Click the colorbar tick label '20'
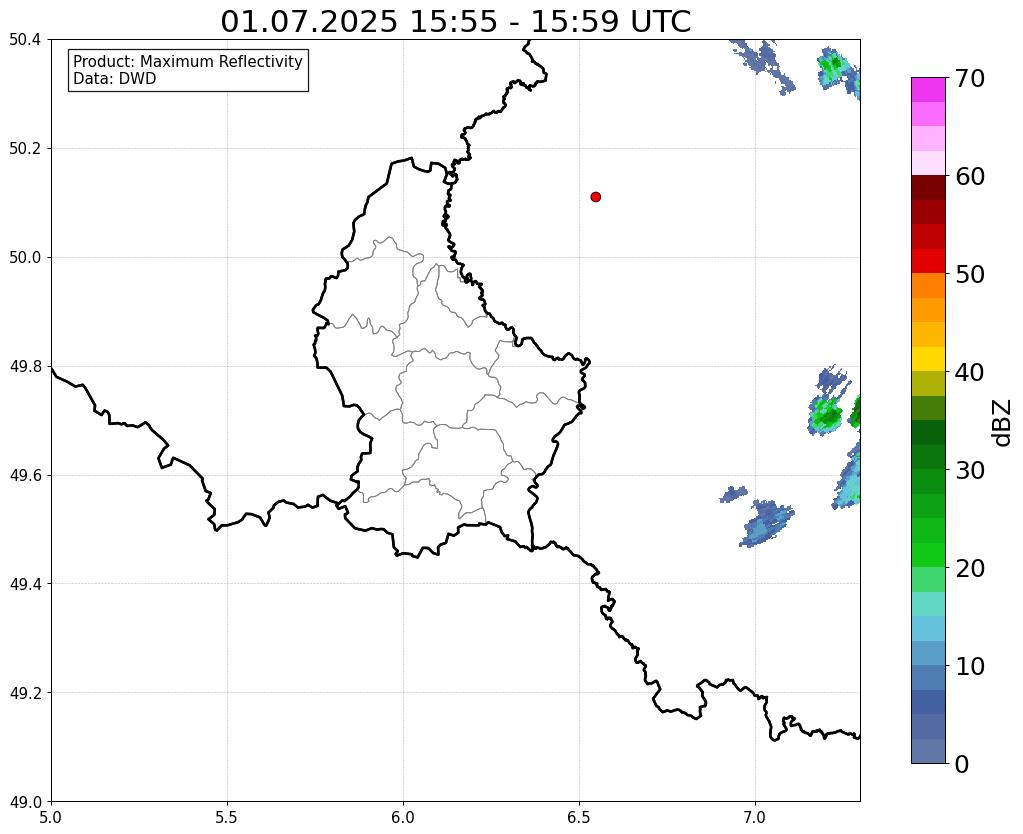1023x834 pixels. 970,568
